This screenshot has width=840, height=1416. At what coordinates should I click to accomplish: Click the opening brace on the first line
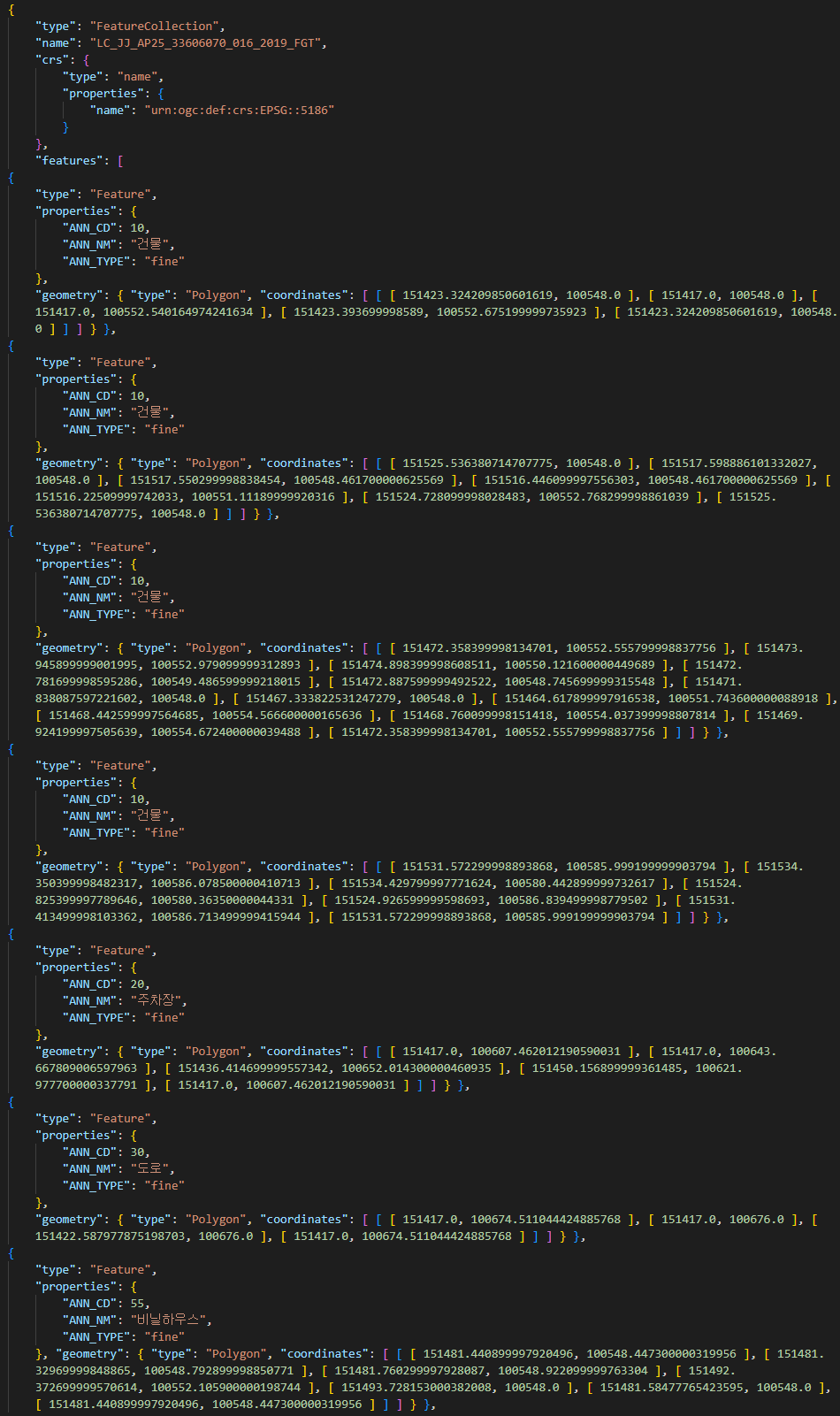tap(11, 10)
